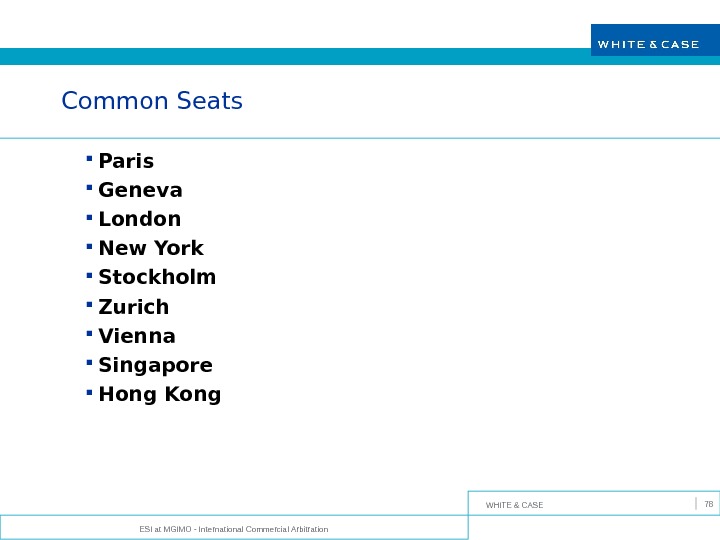Screen dimensions: 720x540
Task: Click the Vienna list item
Action: [x=137, y=336]
